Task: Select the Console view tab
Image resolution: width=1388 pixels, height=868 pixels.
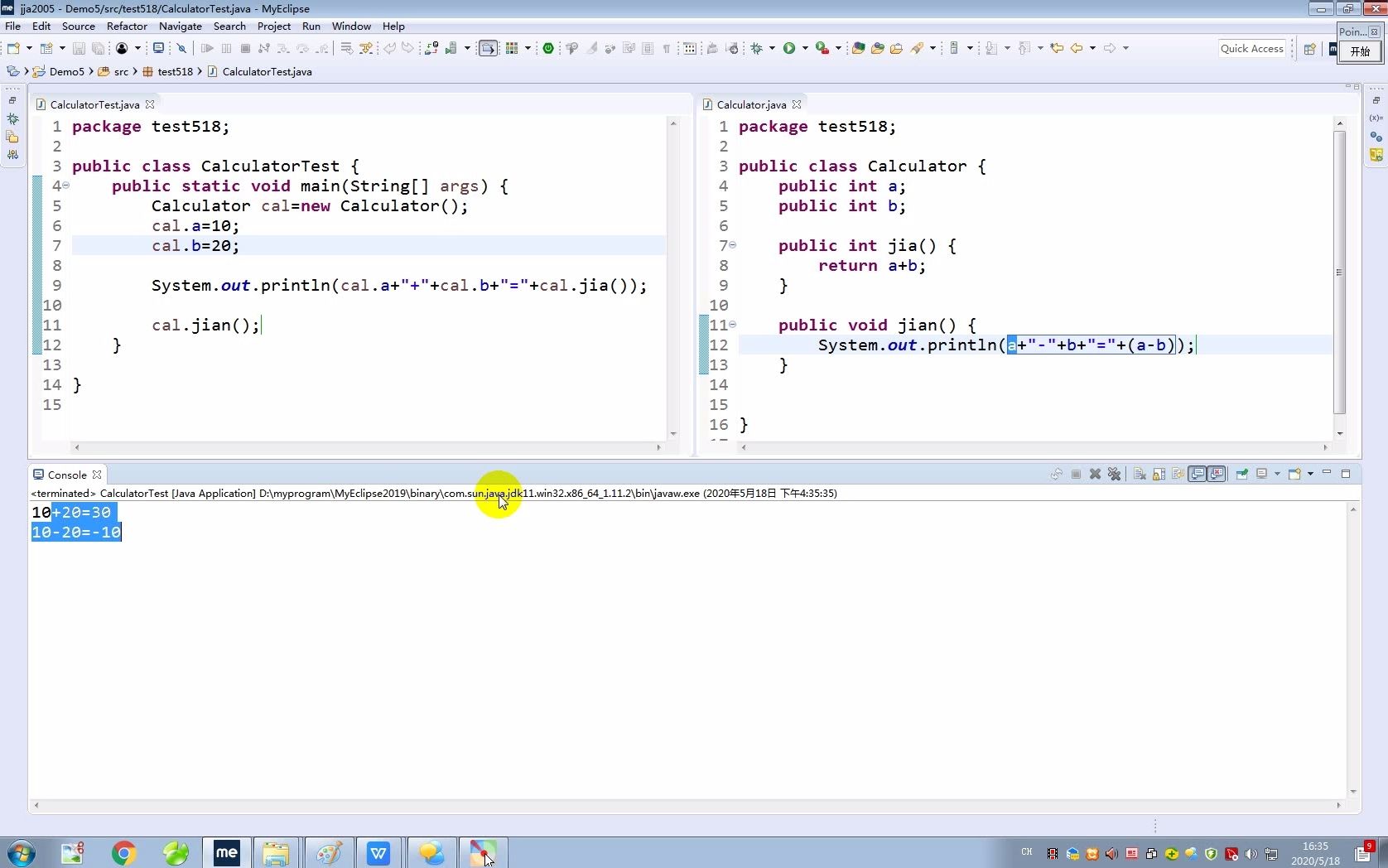Action: (x=67, y=475)
